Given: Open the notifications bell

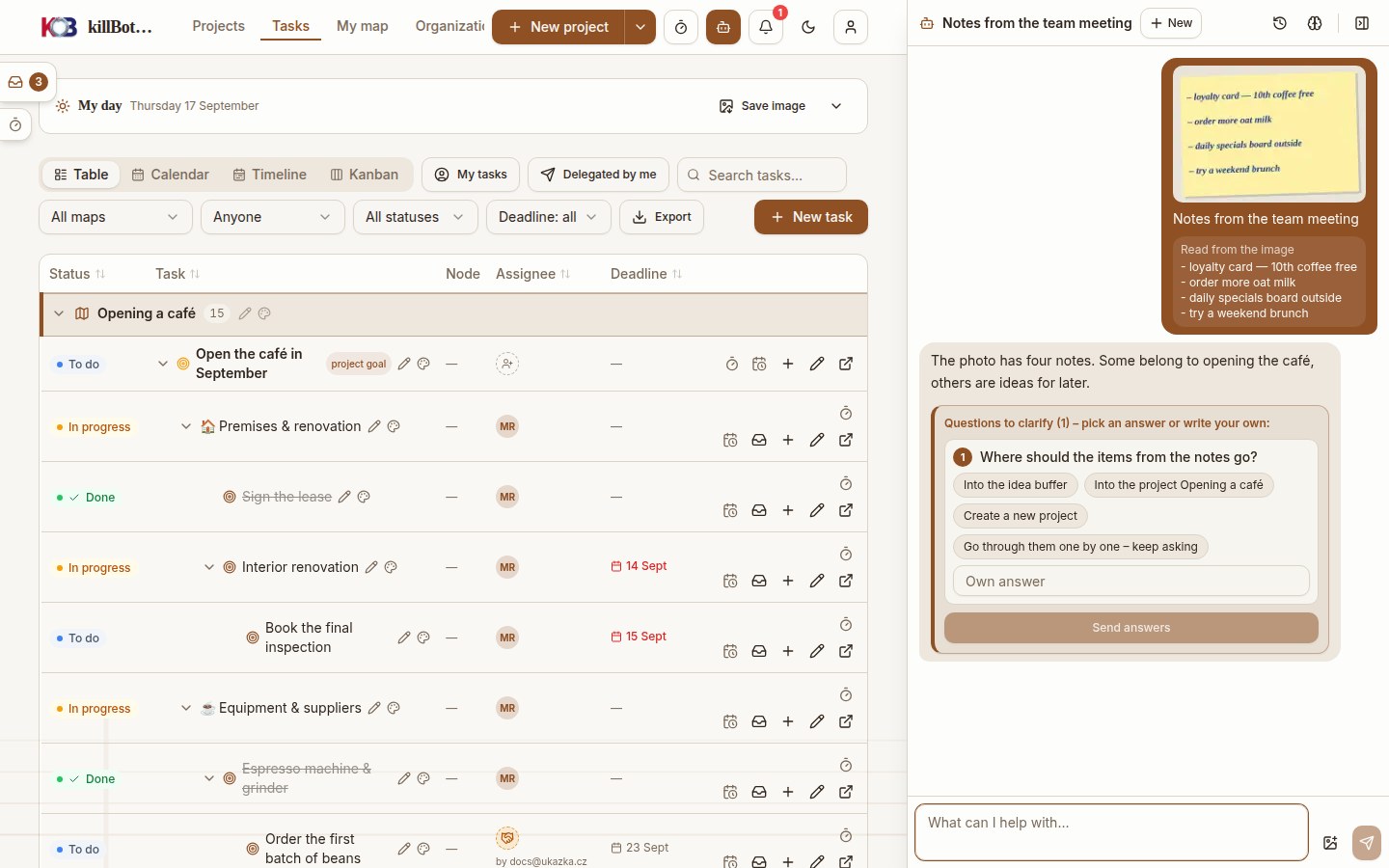Looking at the screenshot, I should 766,27.
